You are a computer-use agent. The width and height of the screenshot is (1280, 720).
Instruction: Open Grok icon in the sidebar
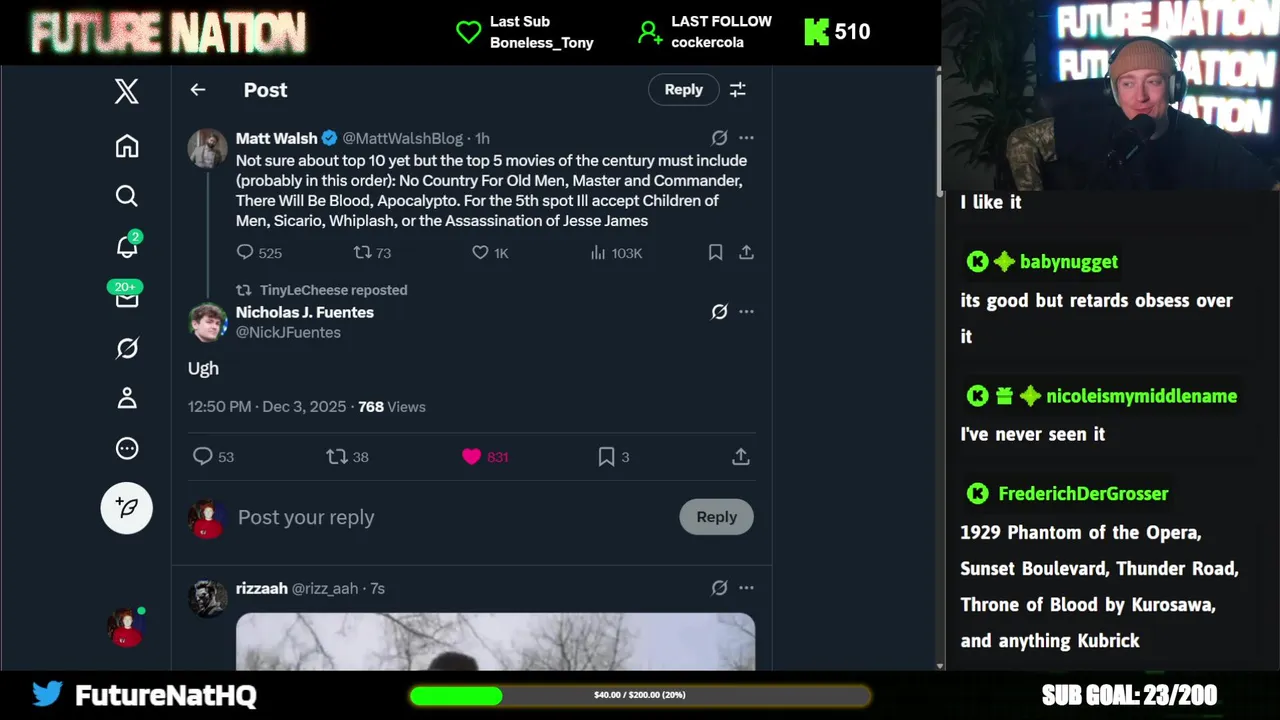point(126,348)
